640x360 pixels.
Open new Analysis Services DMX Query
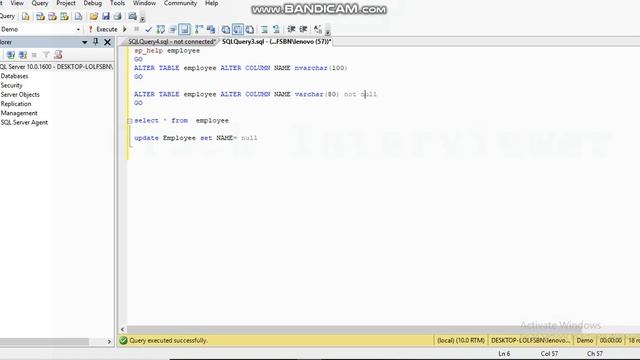pyautogui.click(x=52, y=16)
